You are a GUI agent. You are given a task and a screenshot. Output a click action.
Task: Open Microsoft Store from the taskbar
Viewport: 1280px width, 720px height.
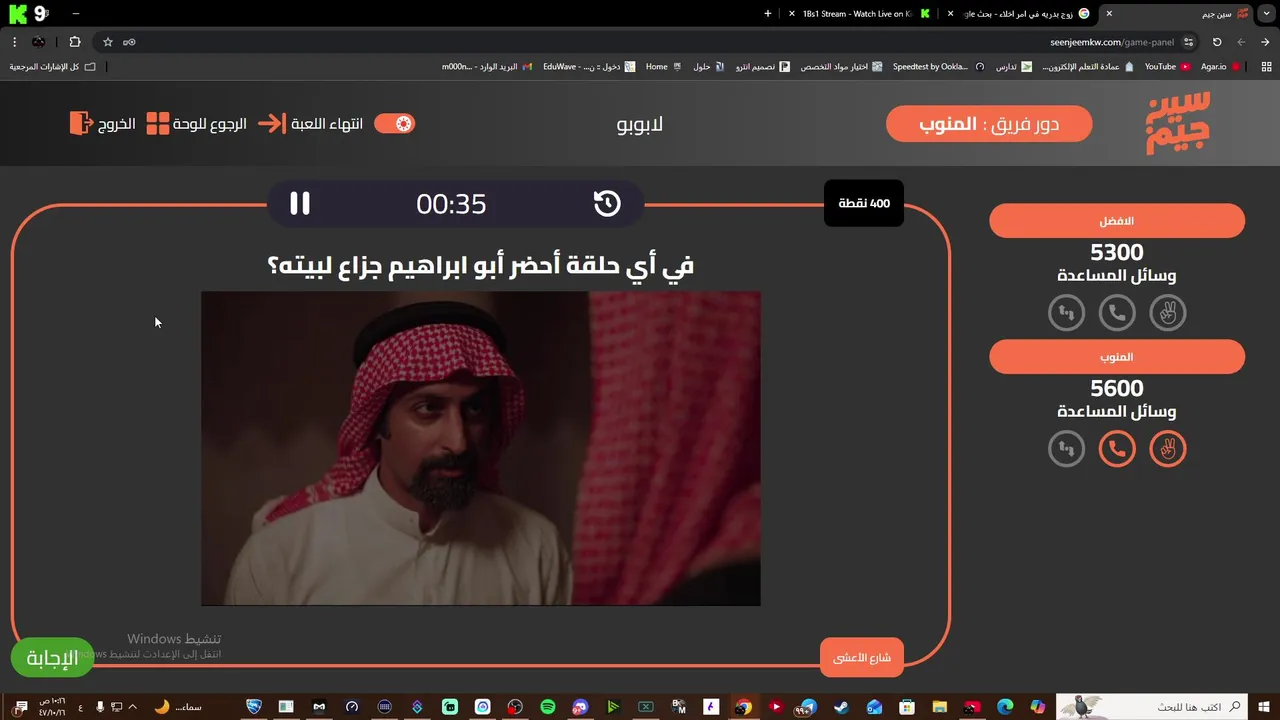click(907, 707)
